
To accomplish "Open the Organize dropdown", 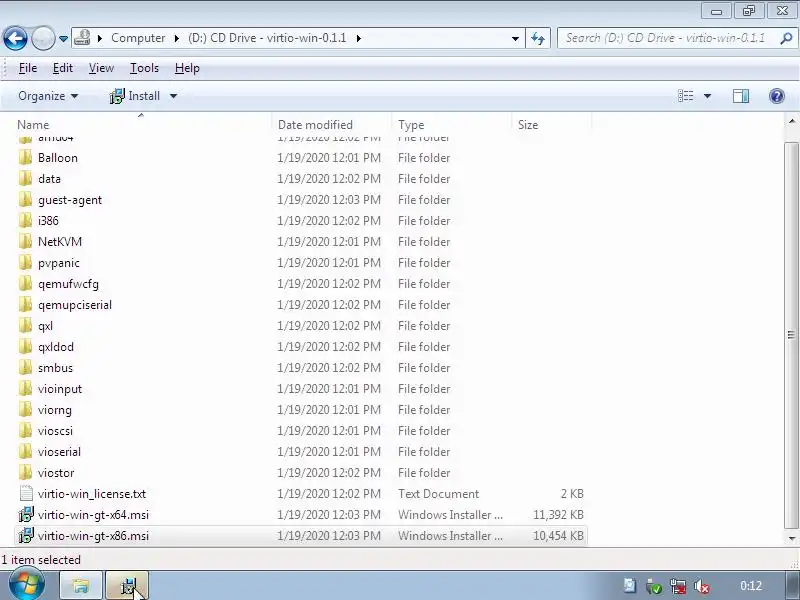I will (48, 96).
